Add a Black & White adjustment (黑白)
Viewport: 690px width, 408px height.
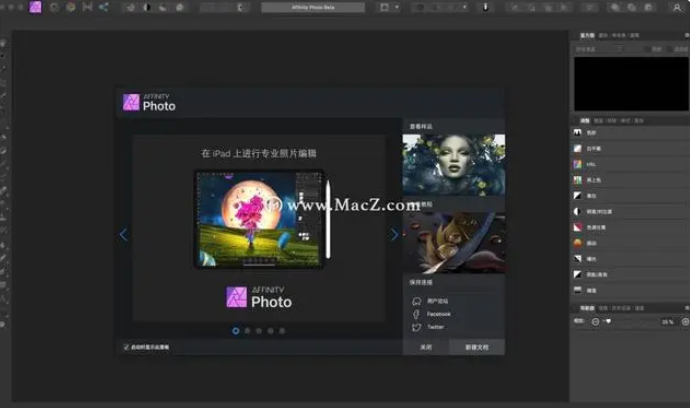(630, 195)
